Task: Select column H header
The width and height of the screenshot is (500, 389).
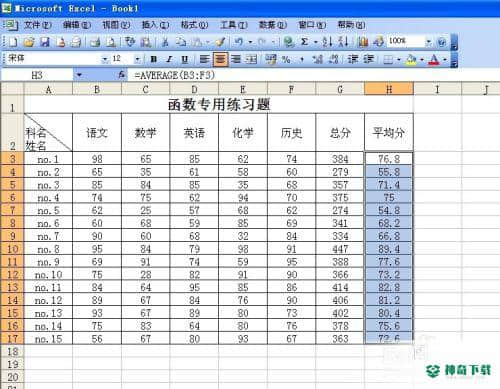Action: click(x=389, y=89)
